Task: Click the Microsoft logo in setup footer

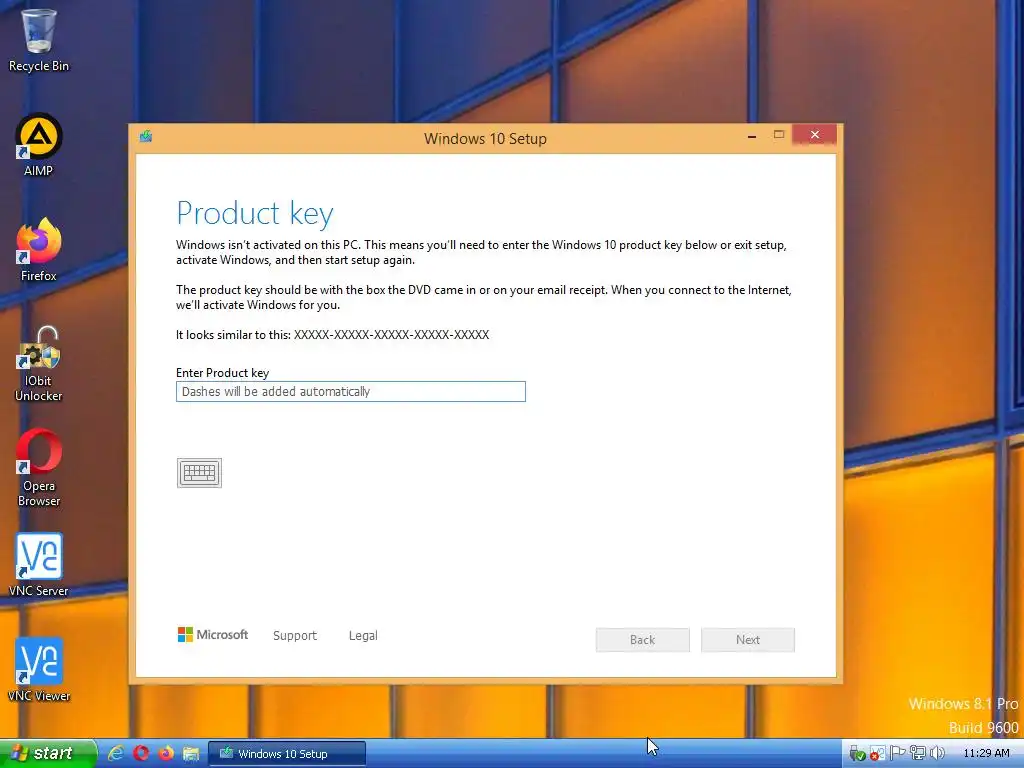Action: pyautogui.click(x=213, y=635)
